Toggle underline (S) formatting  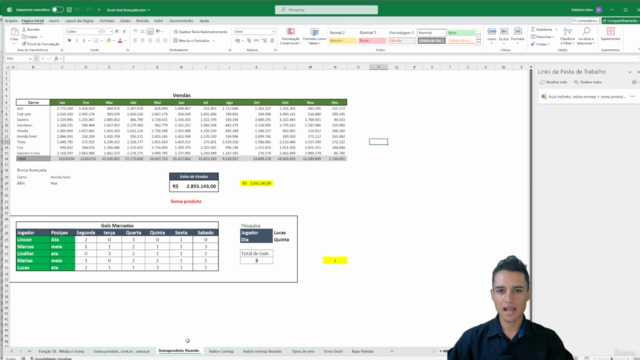click(x=84, y=40)
